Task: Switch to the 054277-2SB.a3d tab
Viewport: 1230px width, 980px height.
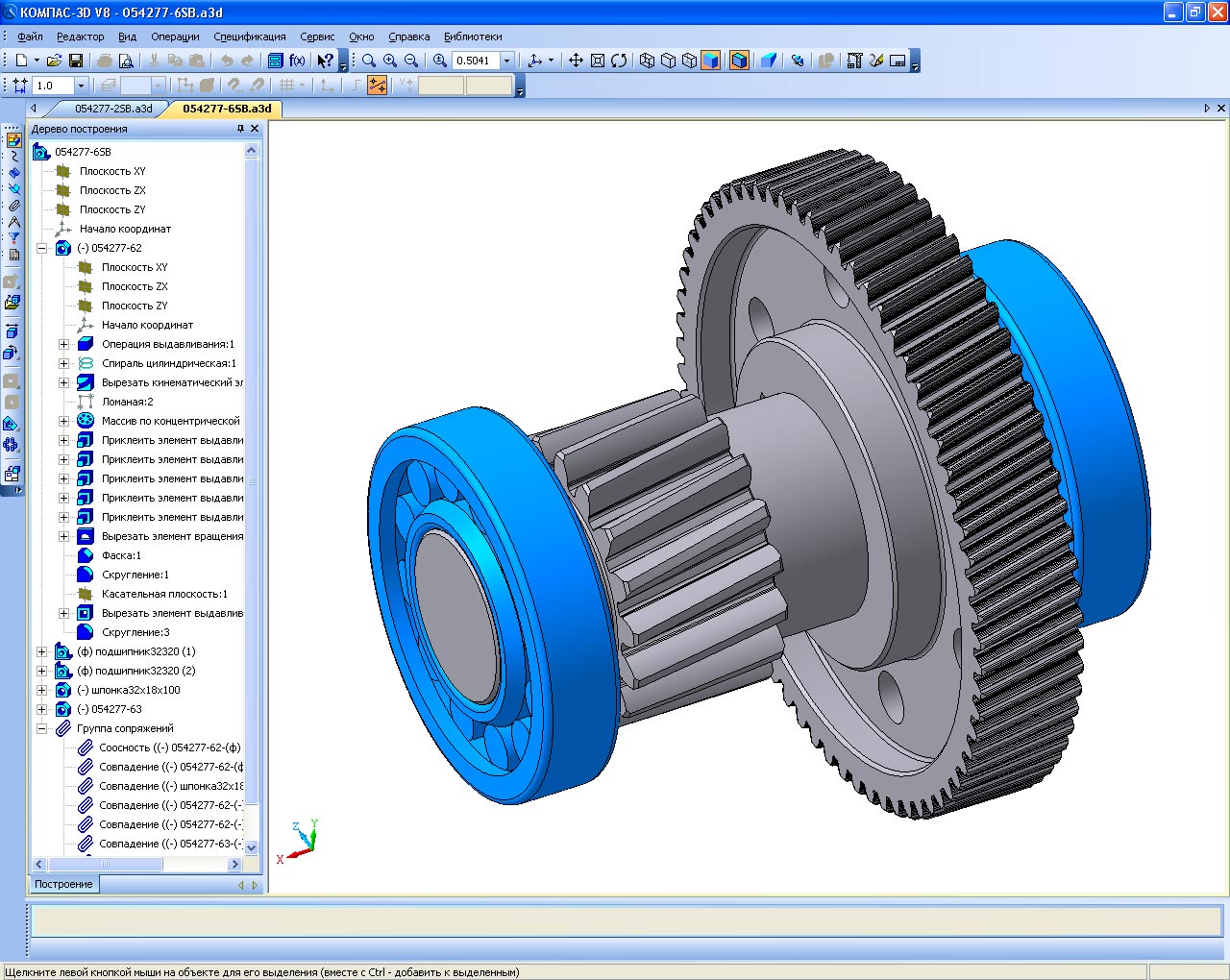Action: [113, 109]
